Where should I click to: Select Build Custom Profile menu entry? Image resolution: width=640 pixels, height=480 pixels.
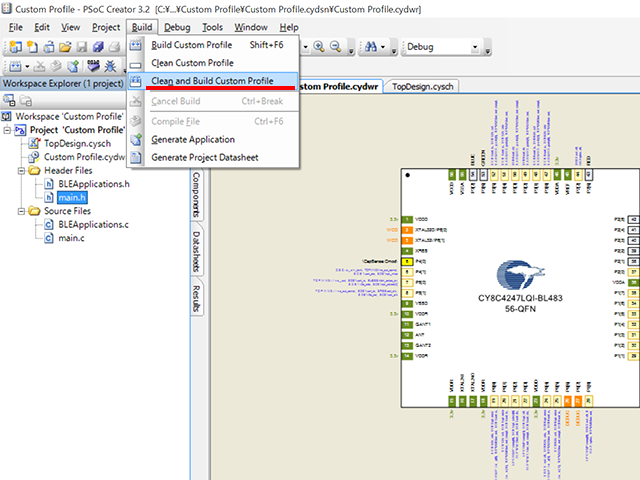(213, 45)
